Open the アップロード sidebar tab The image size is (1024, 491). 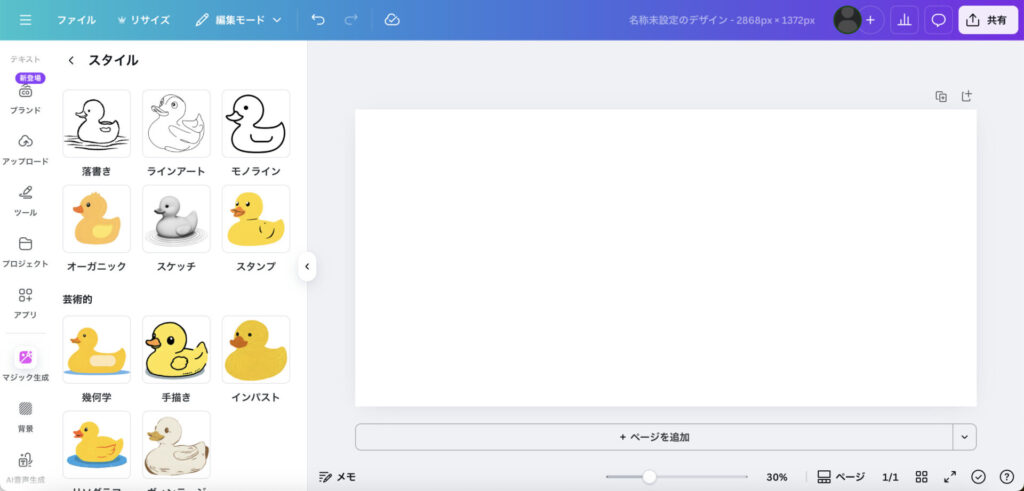point(25,150)
